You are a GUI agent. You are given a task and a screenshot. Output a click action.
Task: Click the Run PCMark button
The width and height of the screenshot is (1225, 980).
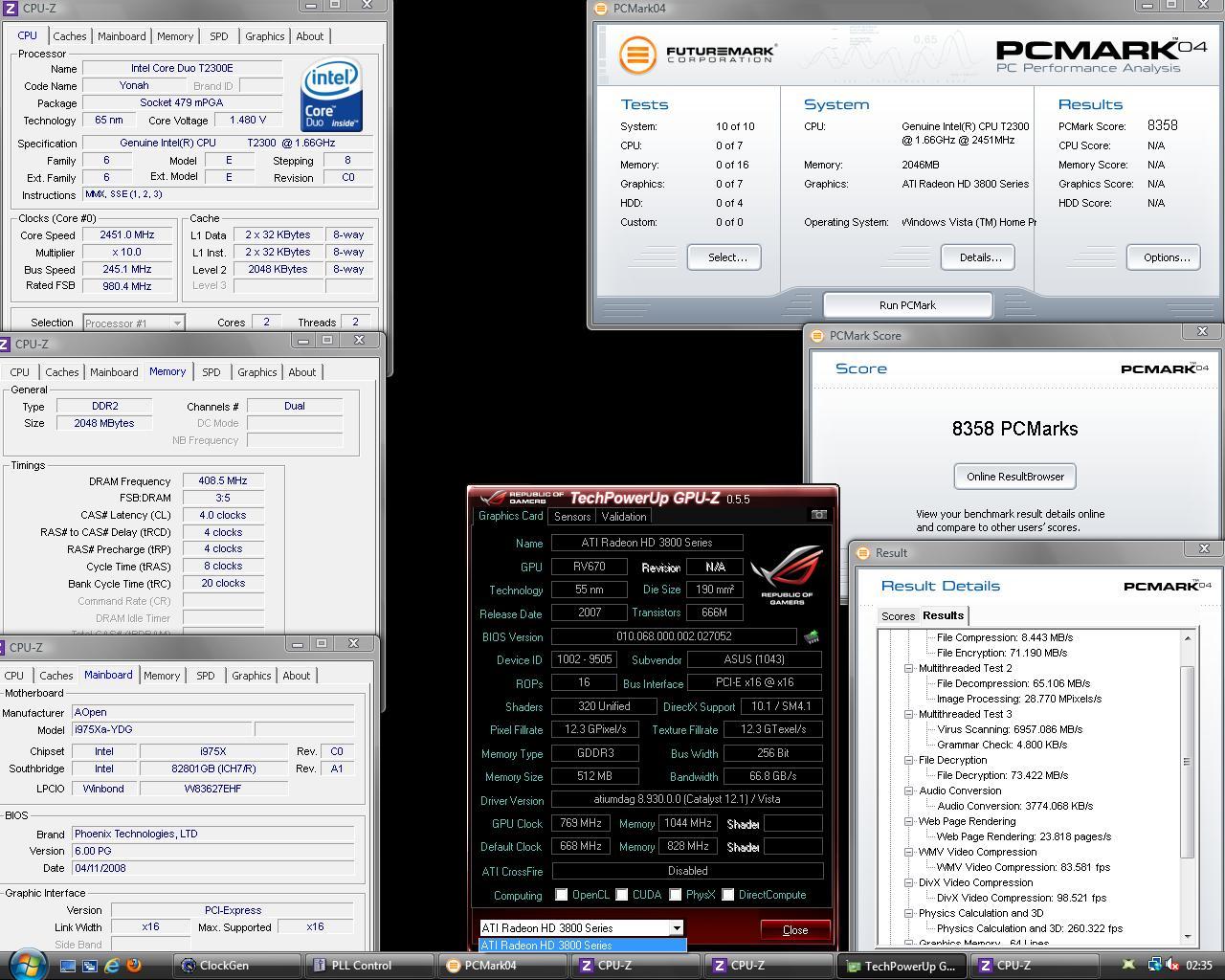click(x=907, y=305)
